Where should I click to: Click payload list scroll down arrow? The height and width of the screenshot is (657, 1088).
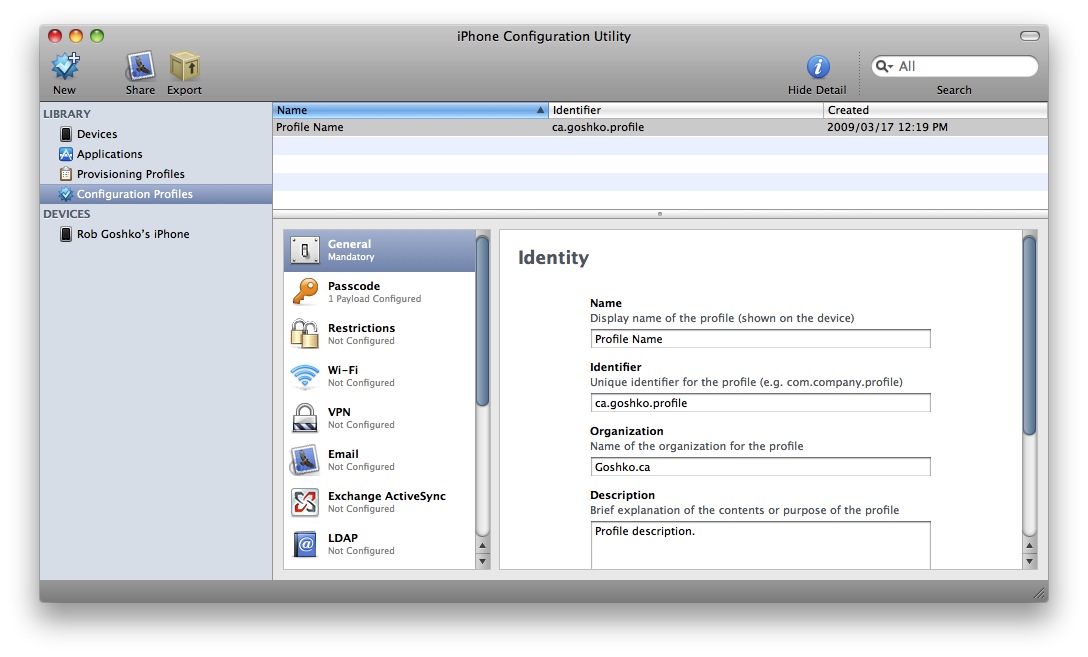coord(482,561)
